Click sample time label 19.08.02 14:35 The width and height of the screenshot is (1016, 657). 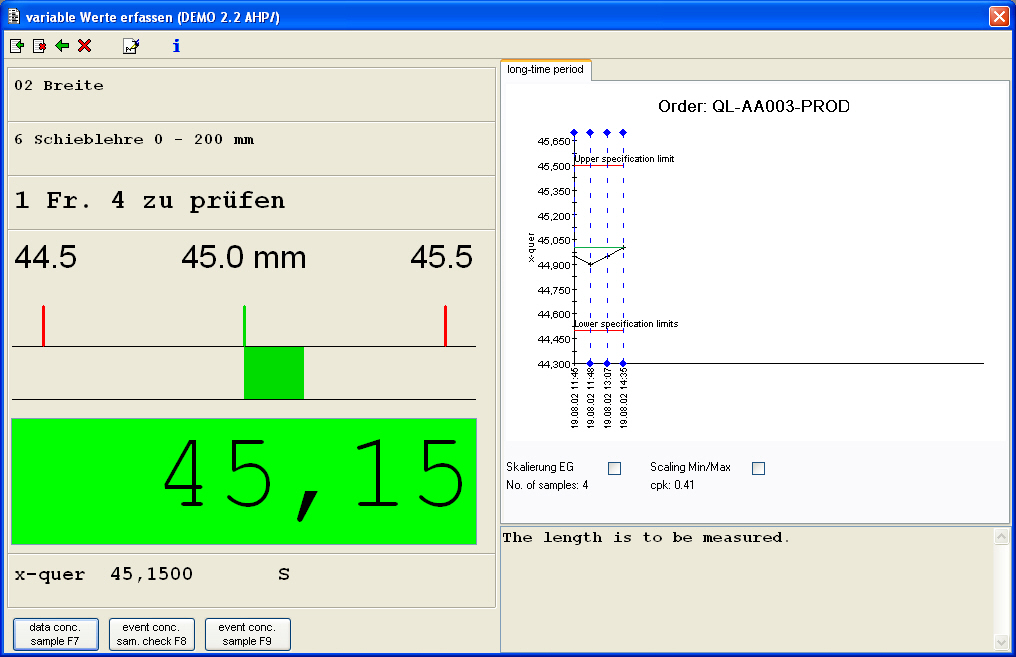point(623,398)
